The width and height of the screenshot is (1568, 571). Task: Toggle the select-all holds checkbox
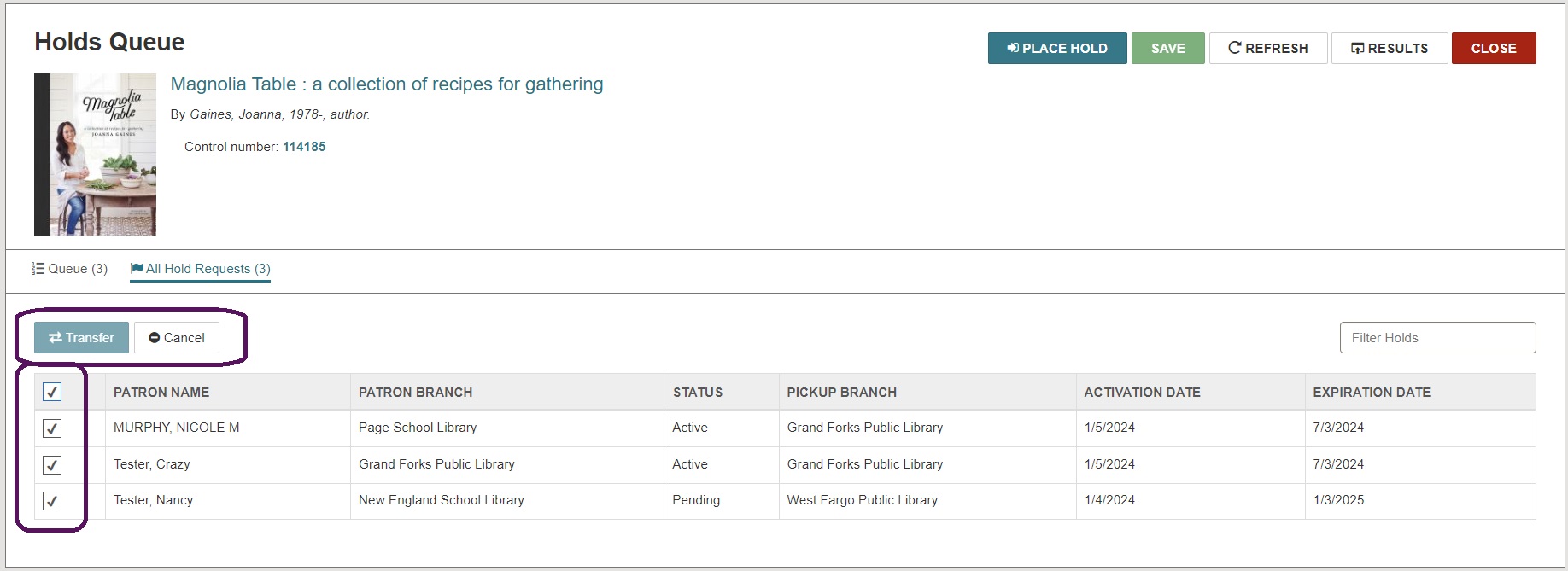(52, 392)
